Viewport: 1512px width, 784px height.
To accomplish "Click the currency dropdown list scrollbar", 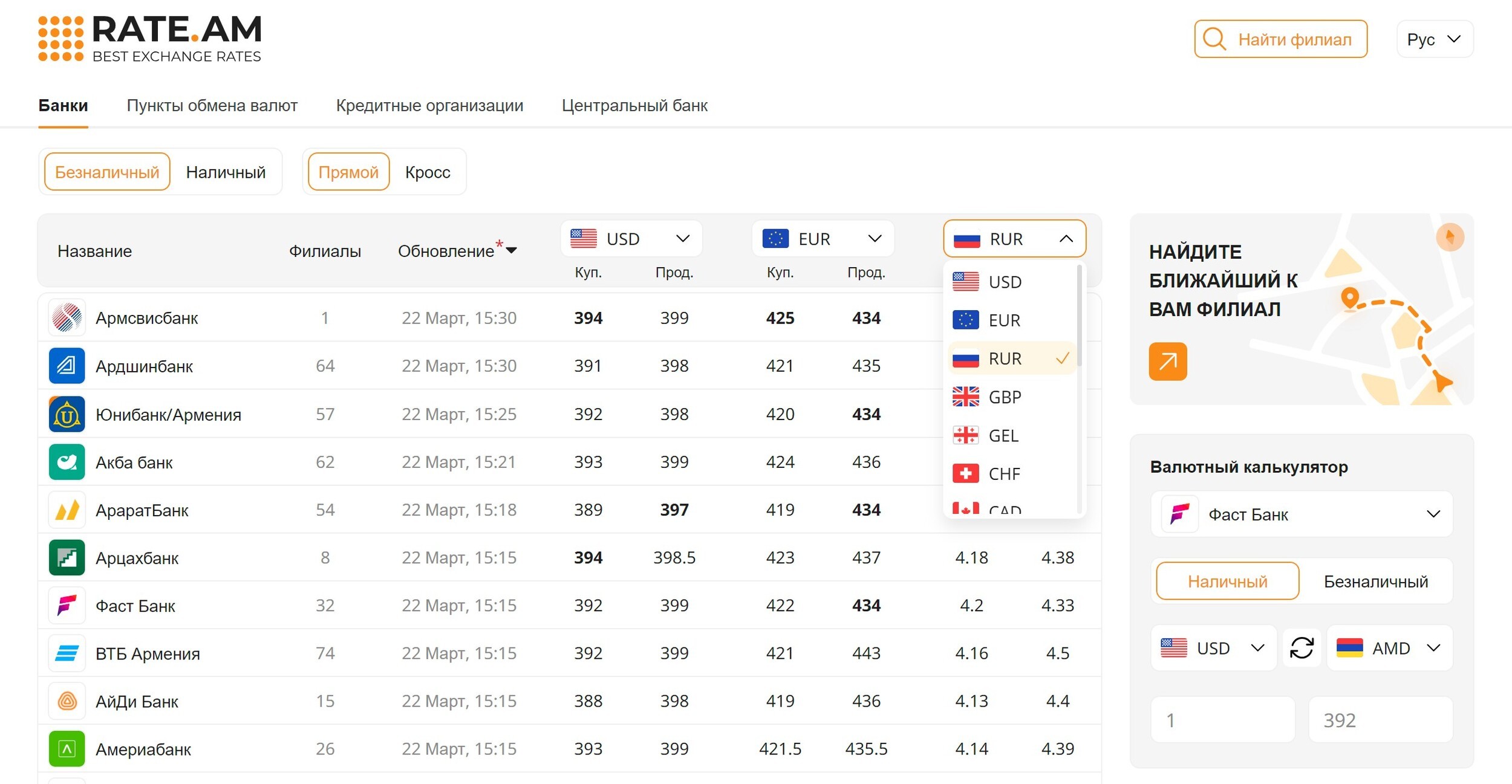I will coord(1080,314).
